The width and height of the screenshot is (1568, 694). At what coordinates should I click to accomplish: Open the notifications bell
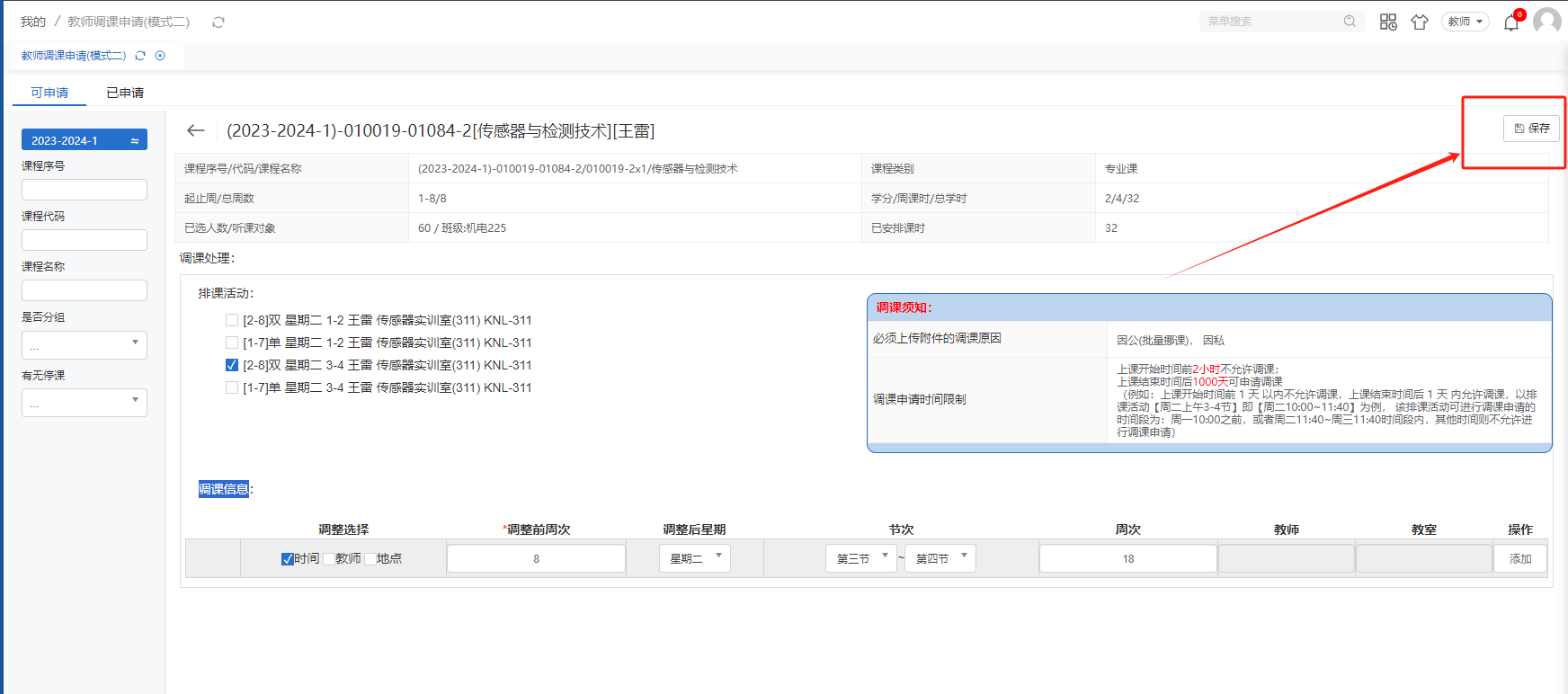click(x=1511, y=22)
